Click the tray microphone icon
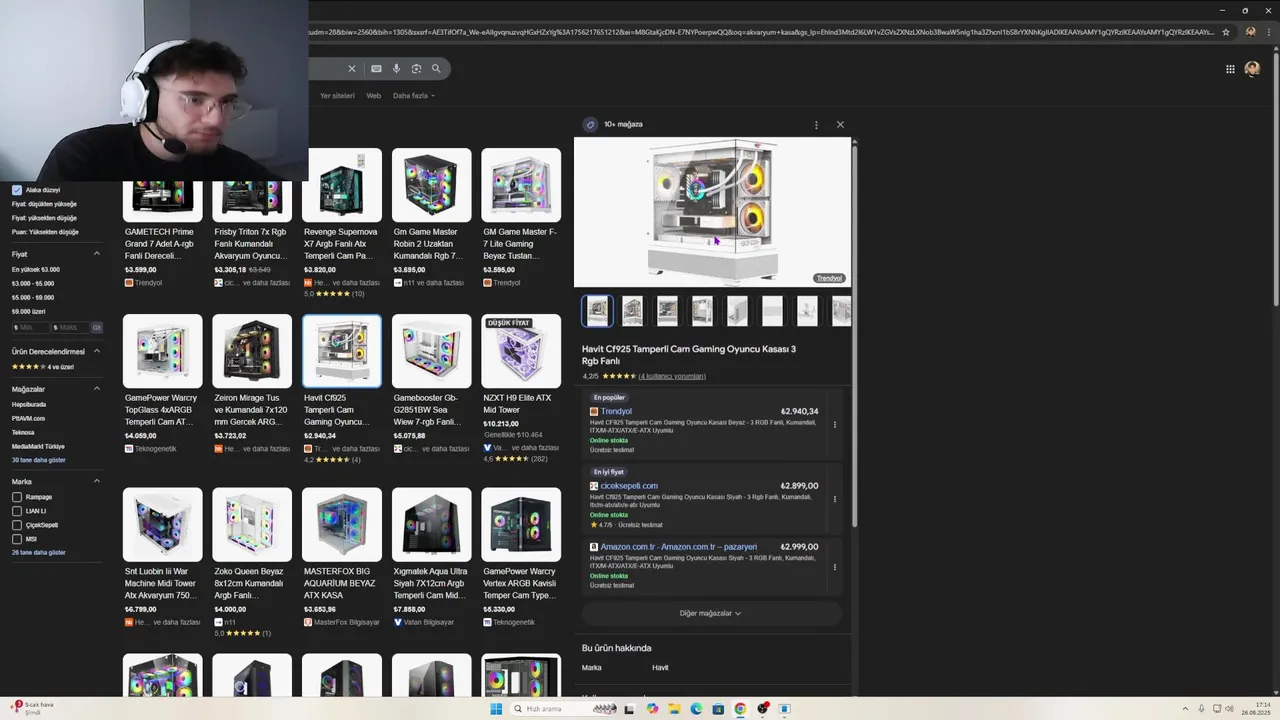Viewport: 1280px width, 720px height. coord(1202,709)
